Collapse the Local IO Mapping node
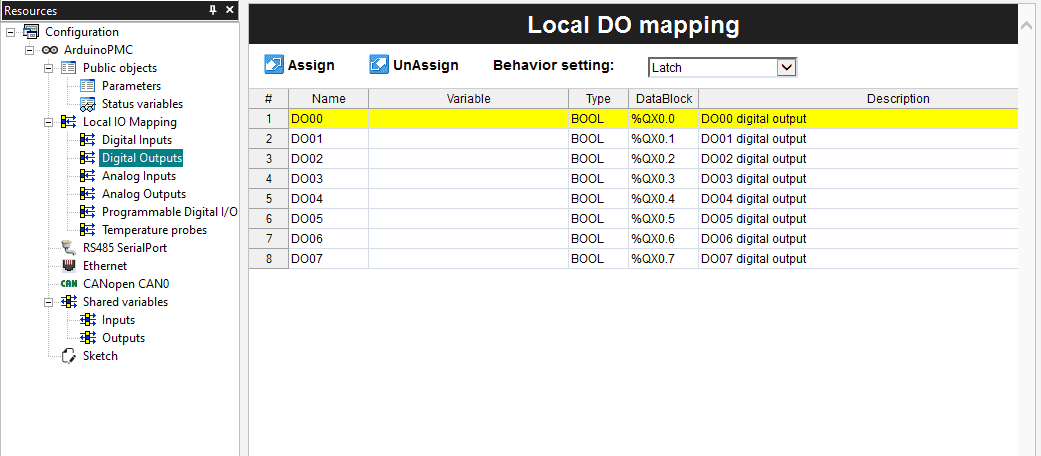This screenshot has width=1041, height=456. (x=48, y=122)
